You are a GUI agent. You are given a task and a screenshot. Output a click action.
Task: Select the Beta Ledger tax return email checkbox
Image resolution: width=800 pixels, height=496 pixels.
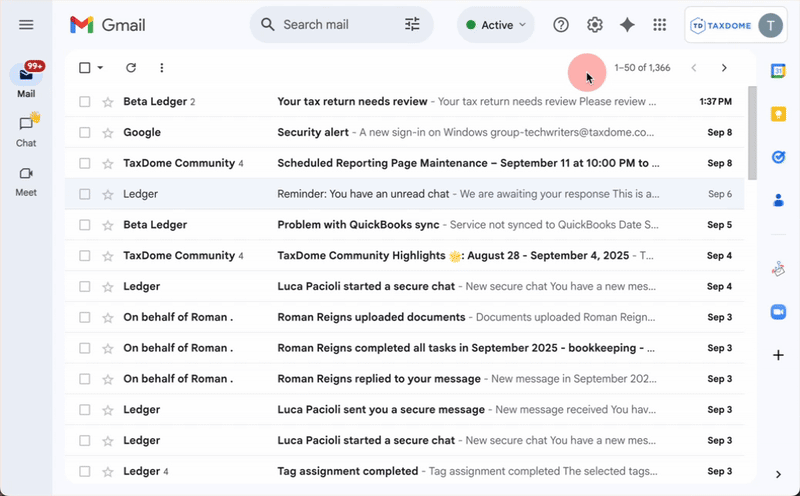(85, 102)
